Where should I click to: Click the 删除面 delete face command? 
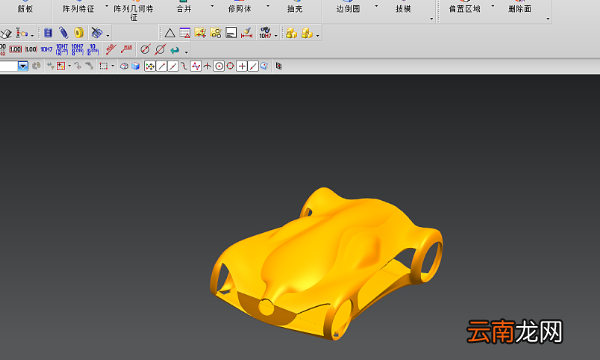pyautogui.click(x=520, y=8)
